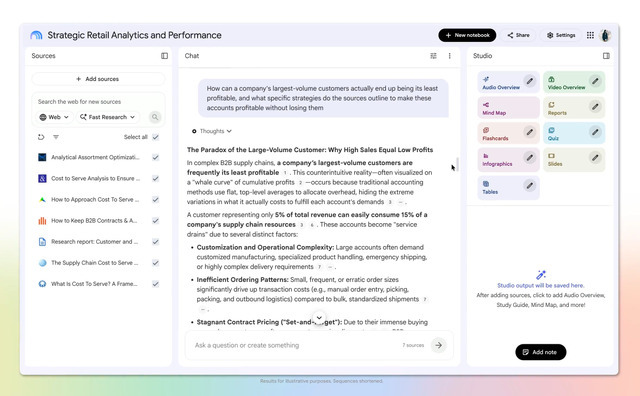This screenshot has height=396, width=640.
Task: Click icon of Cost to Serve Analysis source
Action: tap(42, 178)
